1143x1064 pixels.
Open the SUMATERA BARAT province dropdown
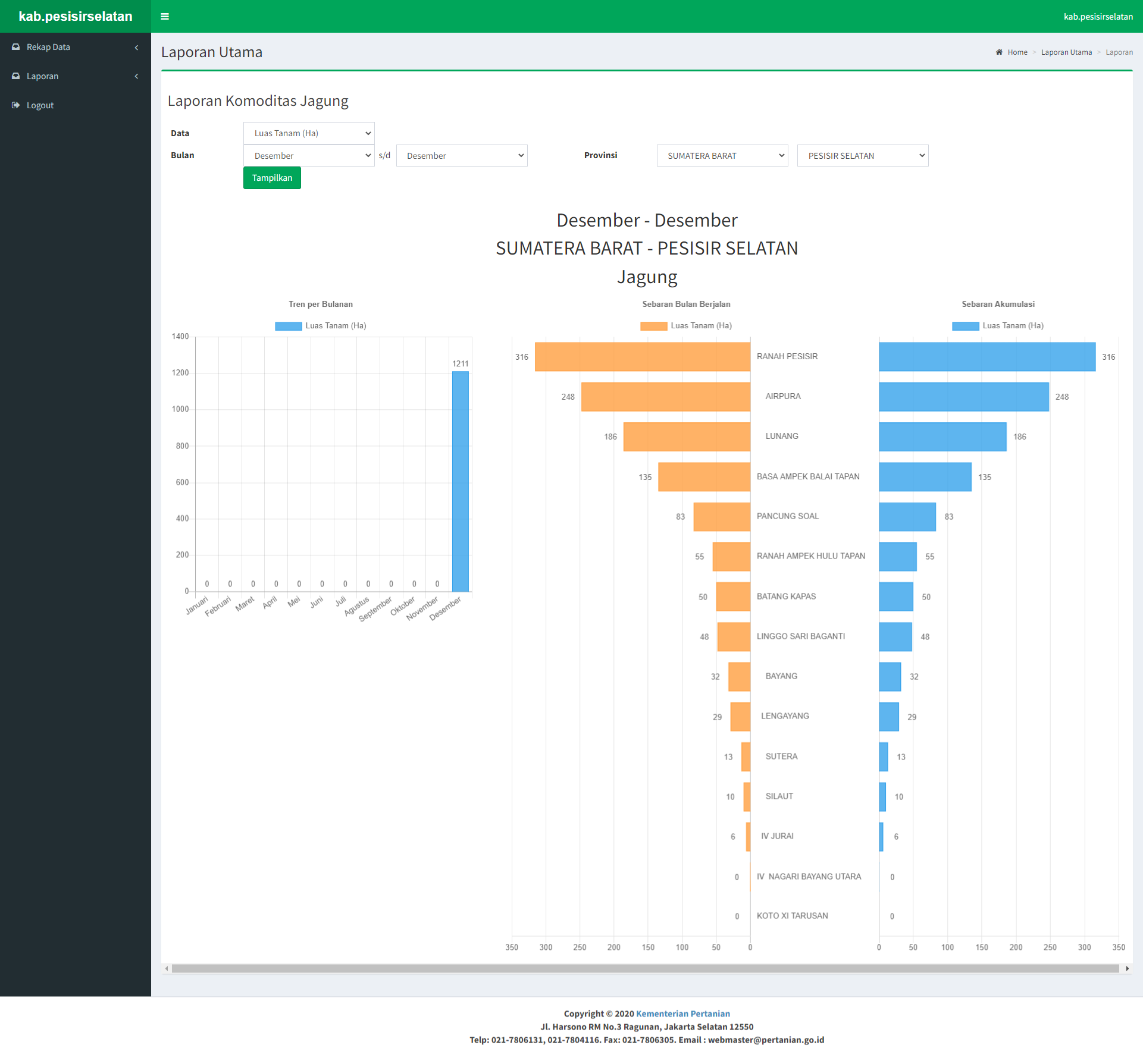click(x=722, y=156)
